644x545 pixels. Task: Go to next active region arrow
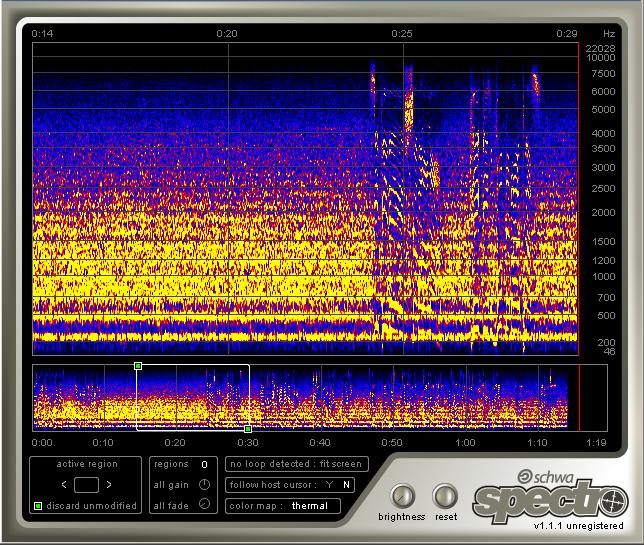[x=108, y=485]
